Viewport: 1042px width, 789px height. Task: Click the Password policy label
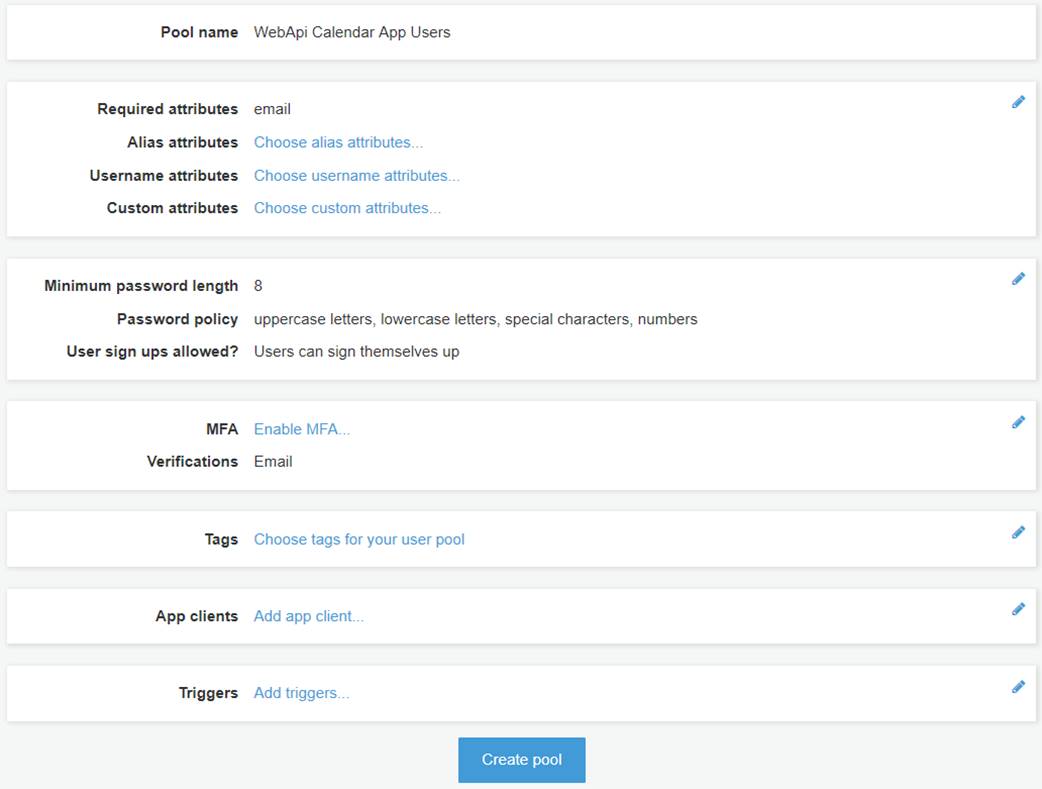177,319
